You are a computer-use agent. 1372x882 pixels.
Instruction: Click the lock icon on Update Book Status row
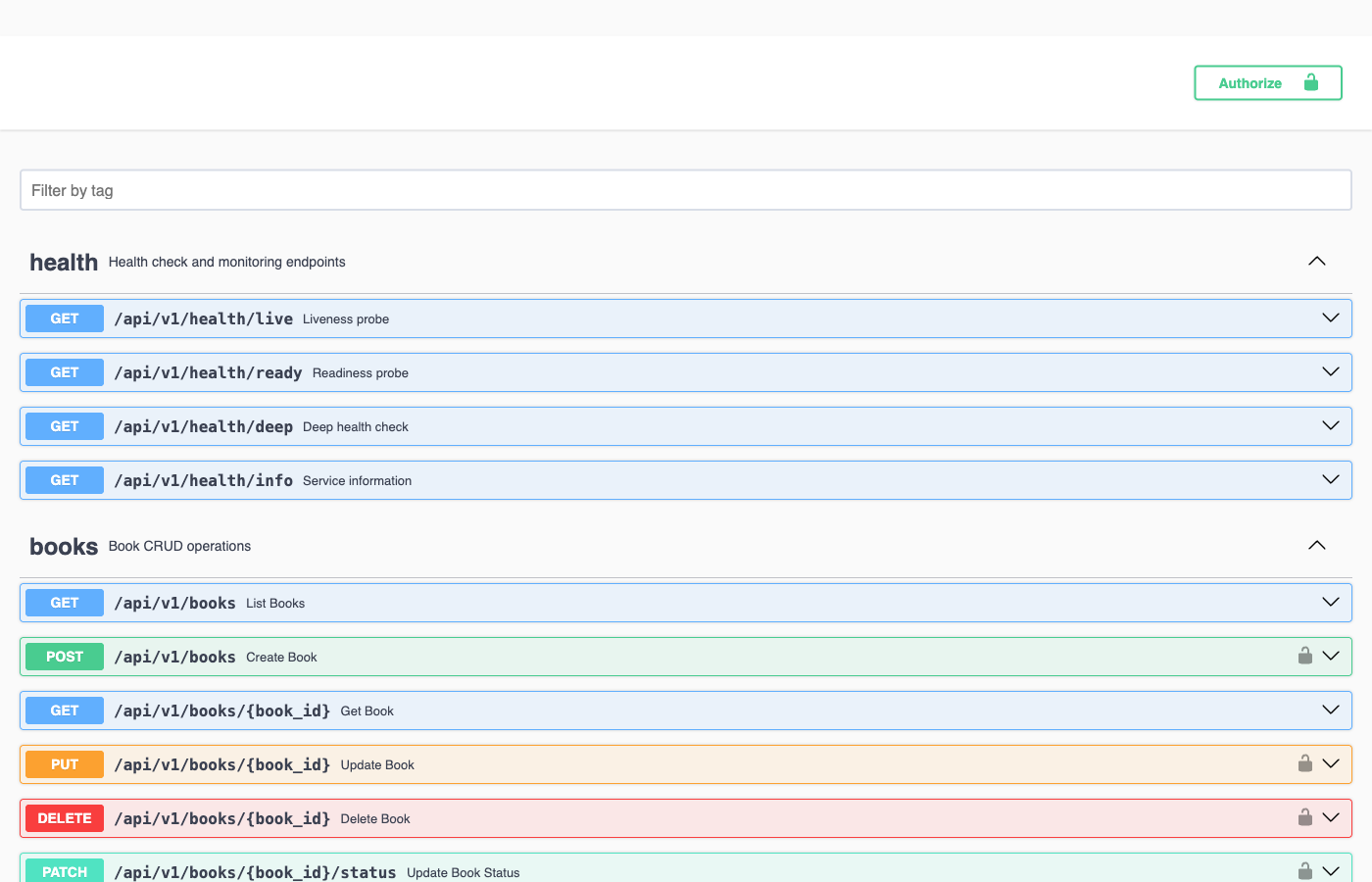1304,870
